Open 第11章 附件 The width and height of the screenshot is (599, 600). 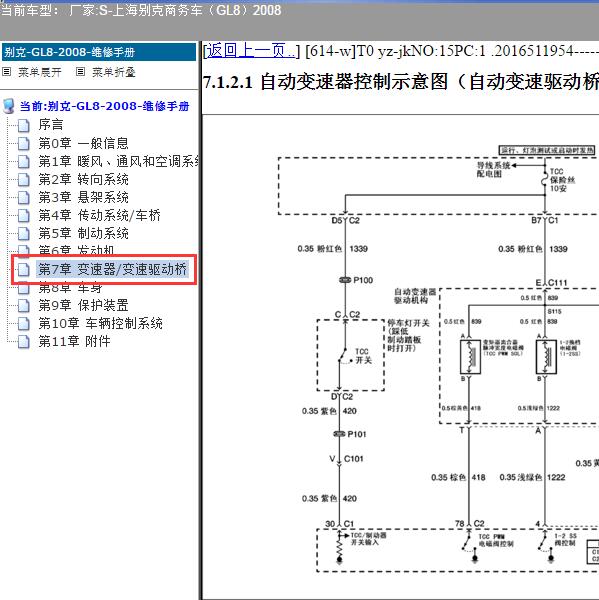coord(74,341)
